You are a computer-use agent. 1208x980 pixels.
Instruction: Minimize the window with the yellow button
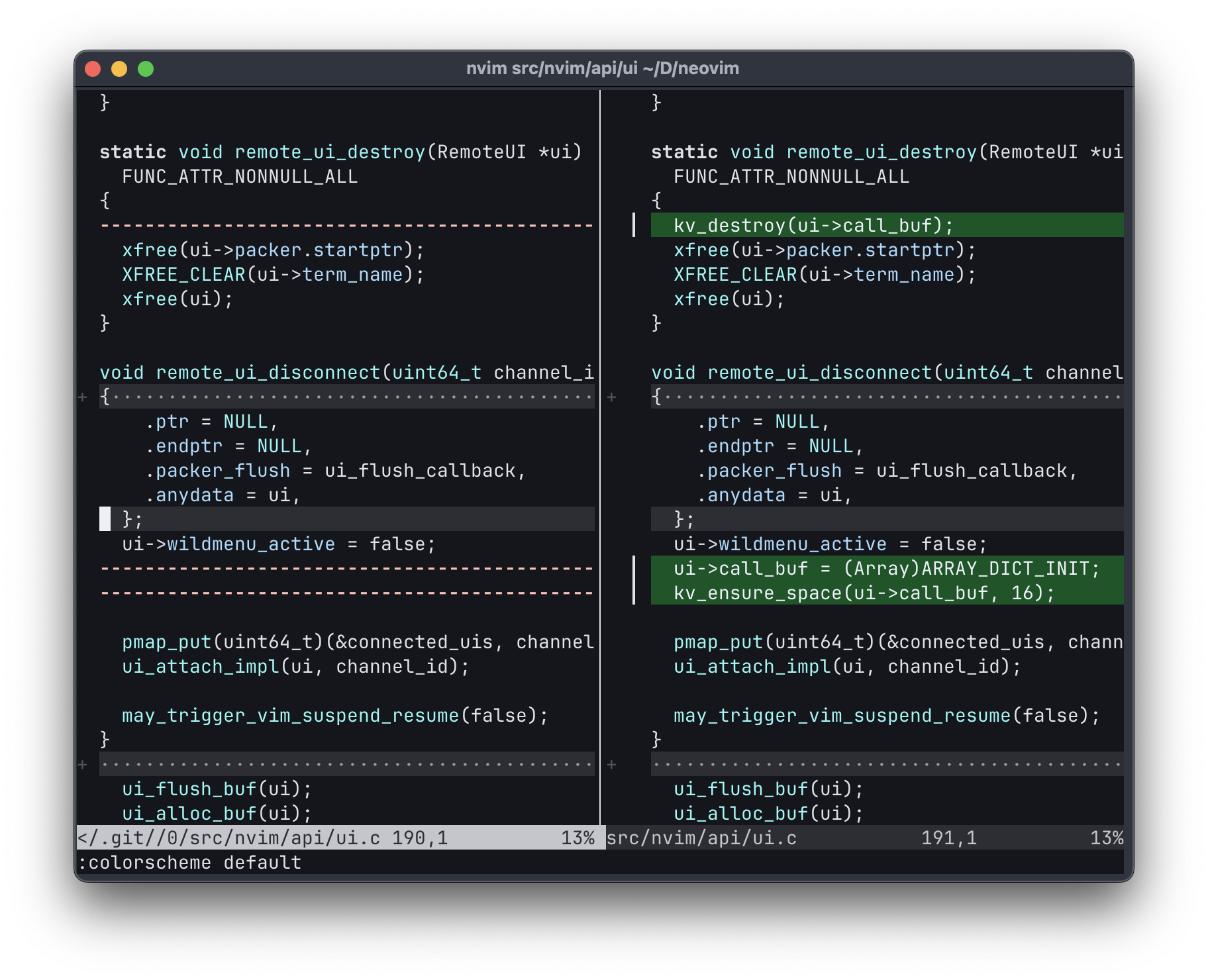pyautogui.click(x=118, y=68)
